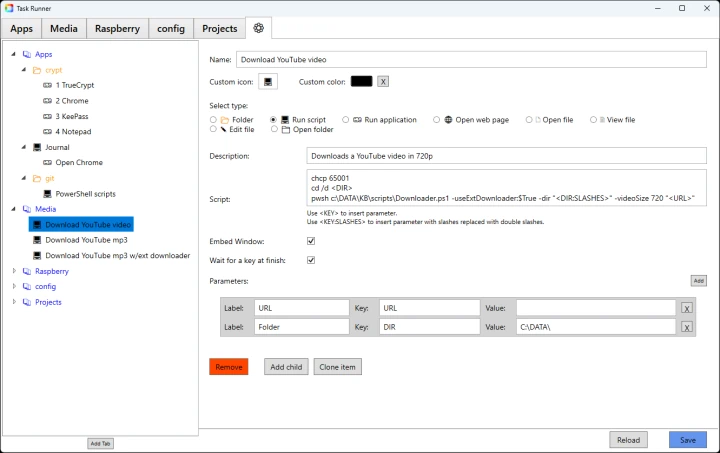
Task: Click the Raspberry tree node icon
Action: pyautogui.click(x=27, y=271)
